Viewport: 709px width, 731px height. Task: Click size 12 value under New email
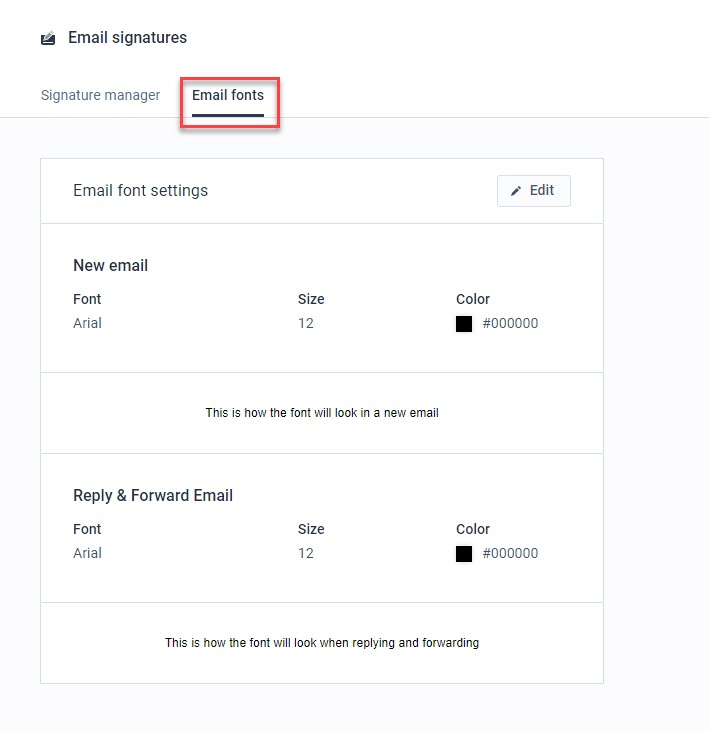point(306,323)
